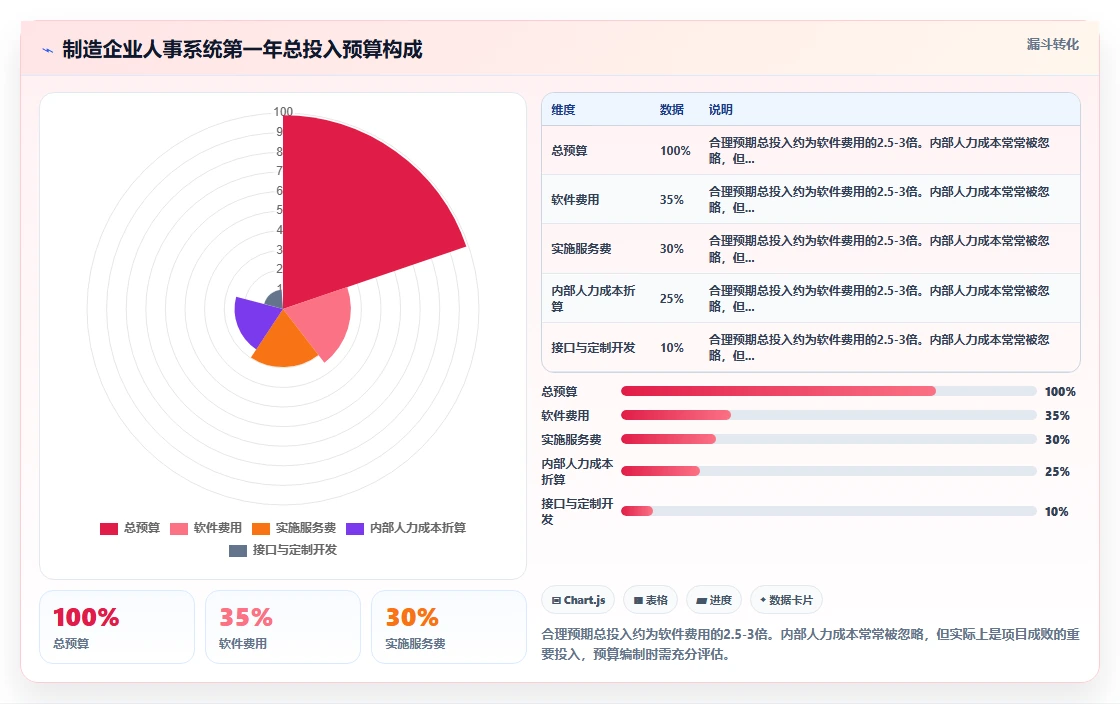Click the 35% cell in table

pyautogui.click(x=671, y=200)
